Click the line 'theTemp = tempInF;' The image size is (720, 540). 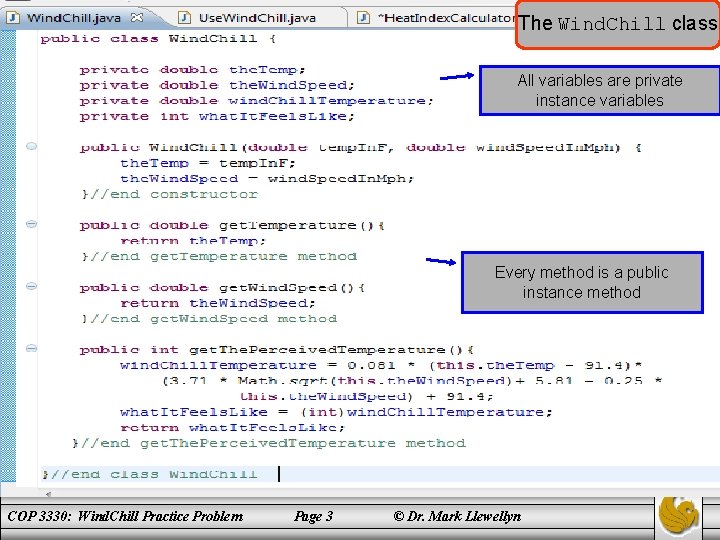[208, 163]
